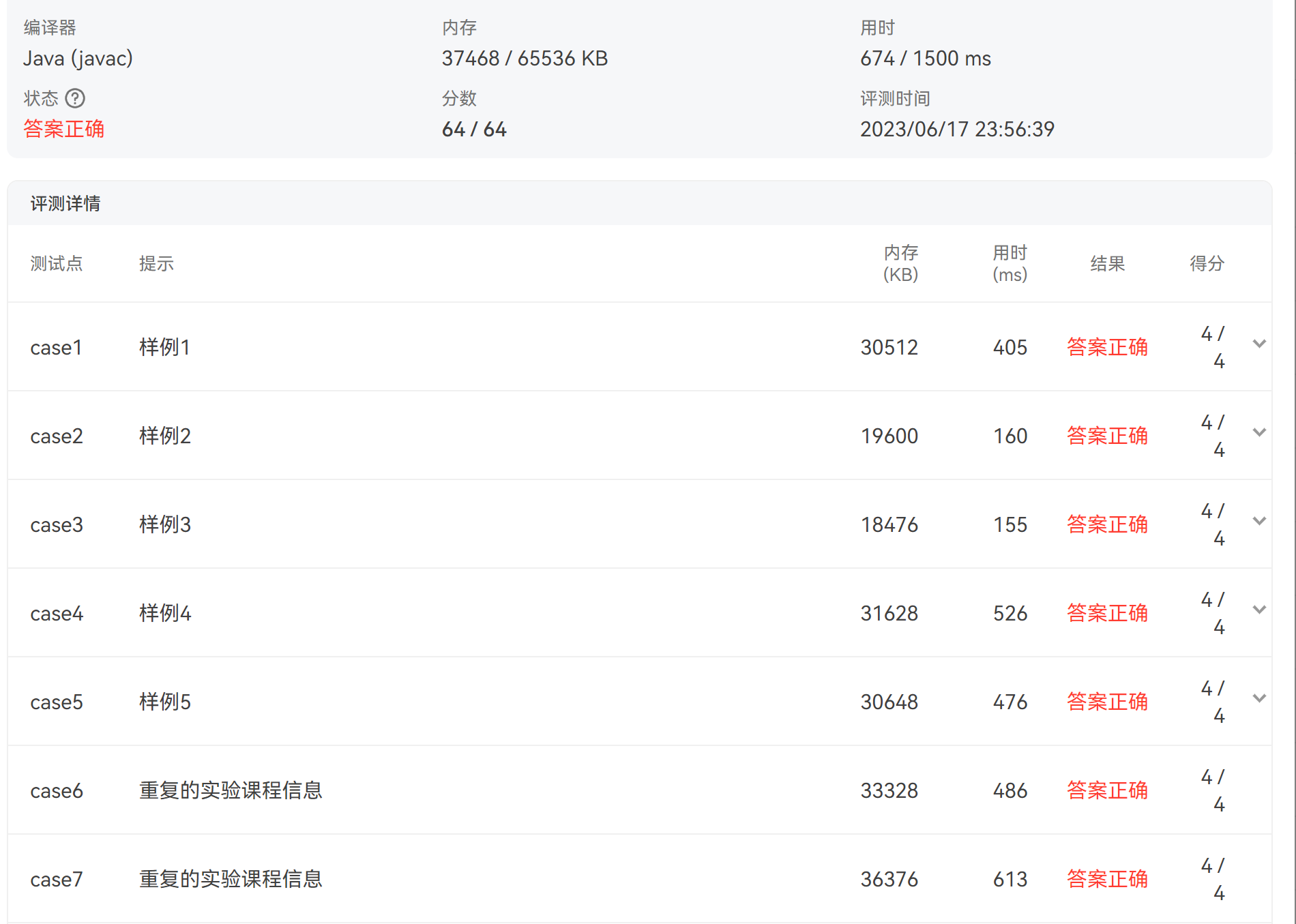The image size is (1296, 924).
Task: Select the case7 test point label
Action: [x=57, y=879]
